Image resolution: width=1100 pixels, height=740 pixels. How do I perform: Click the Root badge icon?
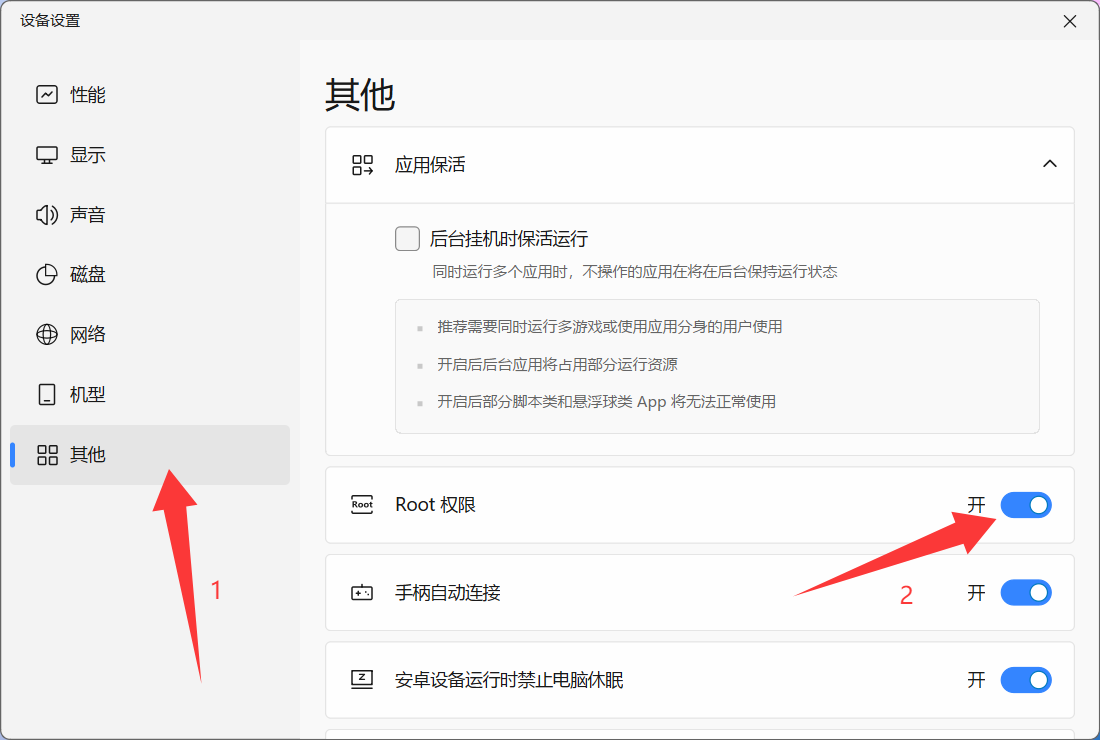tap(362, 504)
